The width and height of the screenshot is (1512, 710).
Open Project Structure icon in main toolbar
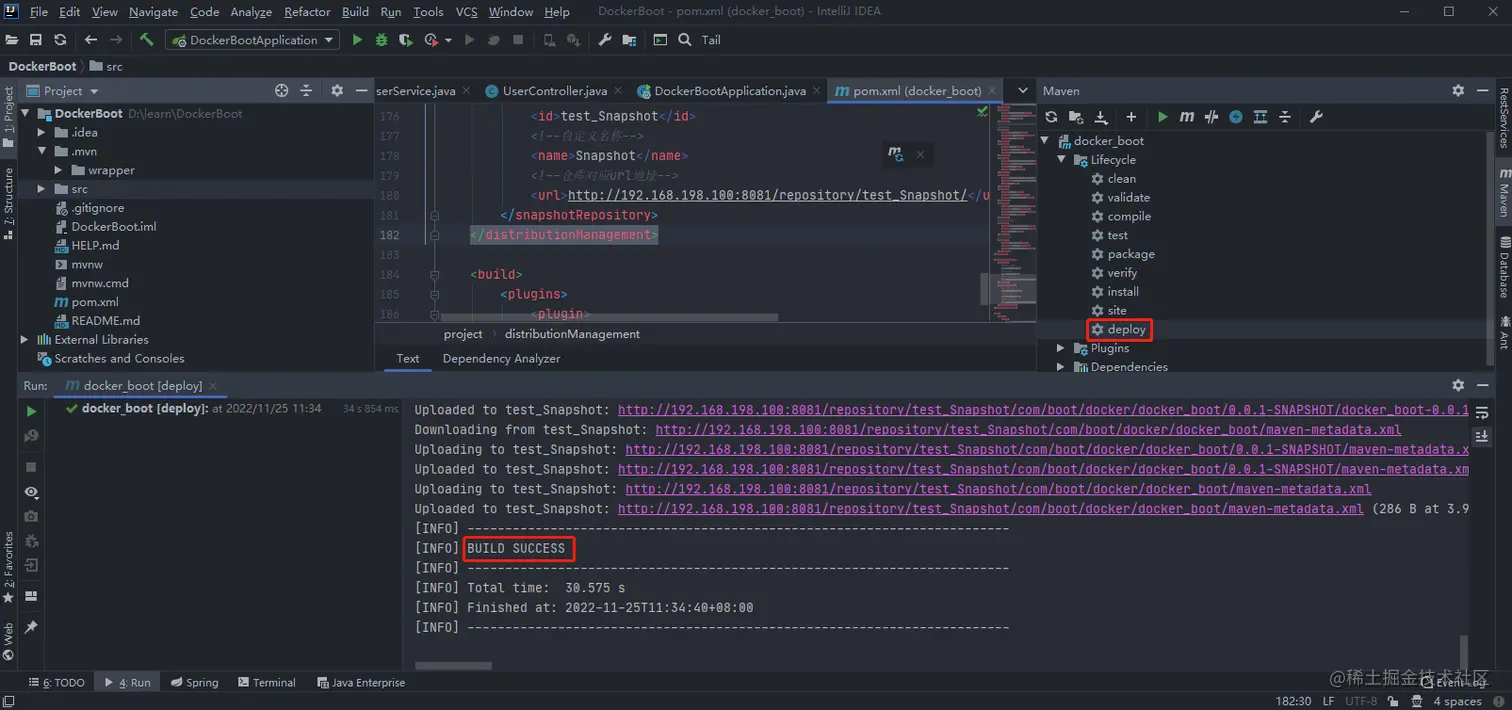[629, 40]
